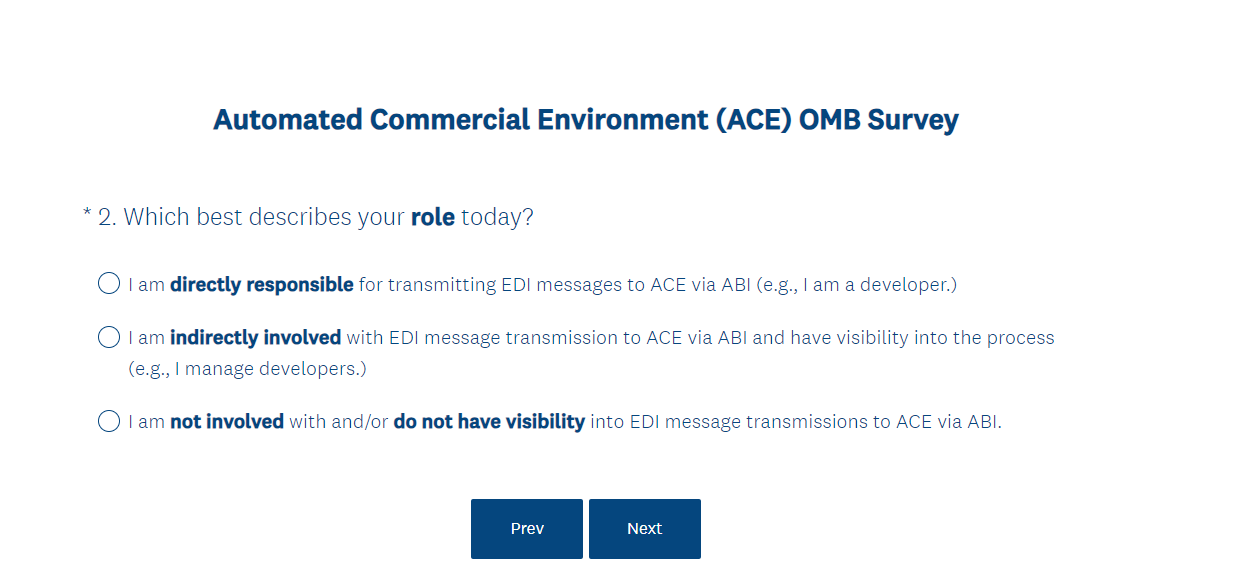Click the bold "directly responsible" label text
The height and width of the screenshot is (576, 1256).
coord(261,285)
